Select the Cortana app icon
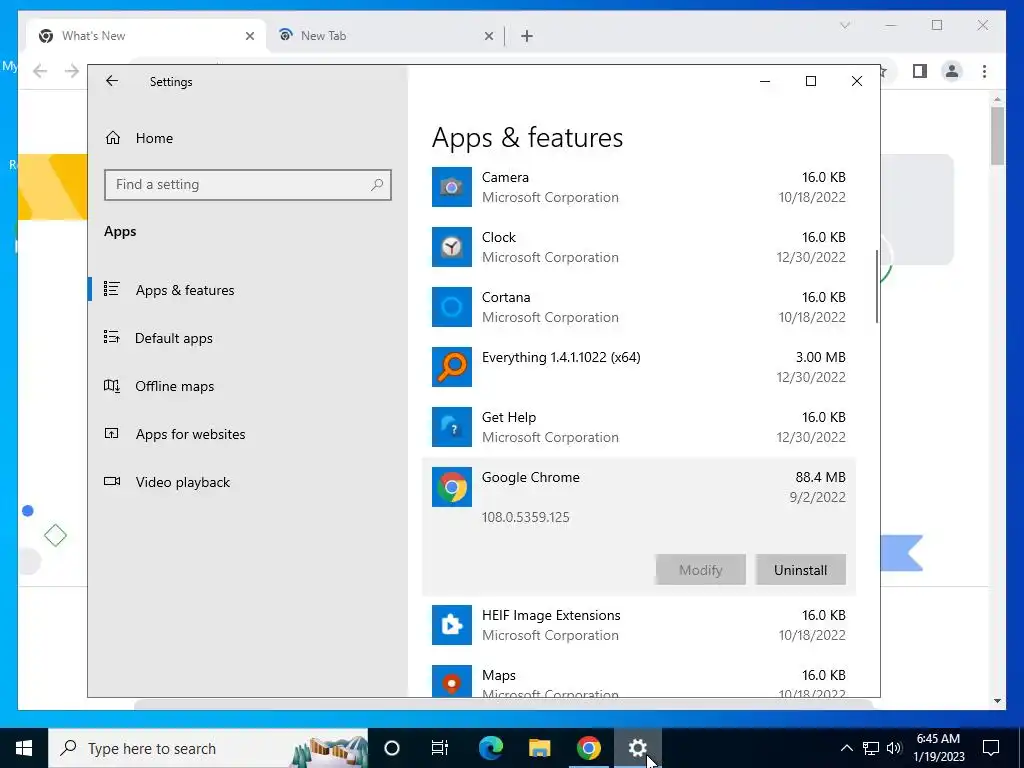The height and width of the screenshot is (768, 1024). [x=452, y=307]
